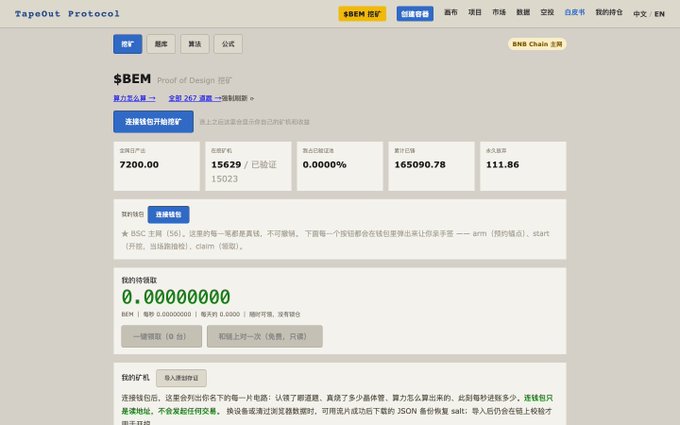Click the 和链上对一次 button

pyautogui.click(x=265, y=337)
